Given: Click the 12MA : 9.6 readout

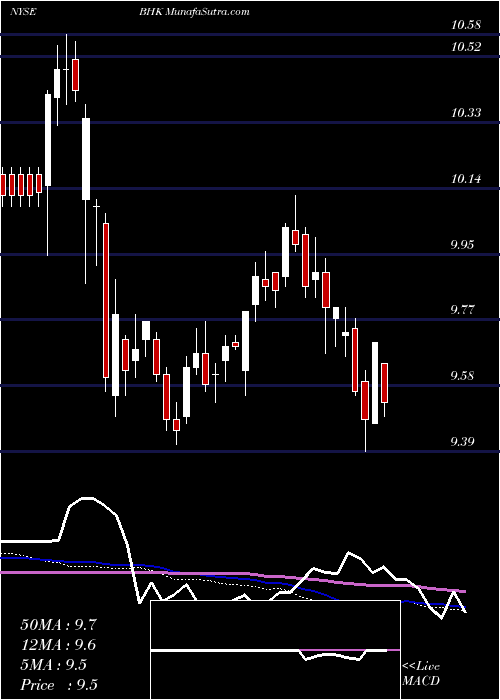Looking at the screenshot, I should click(x=58, y=645).
